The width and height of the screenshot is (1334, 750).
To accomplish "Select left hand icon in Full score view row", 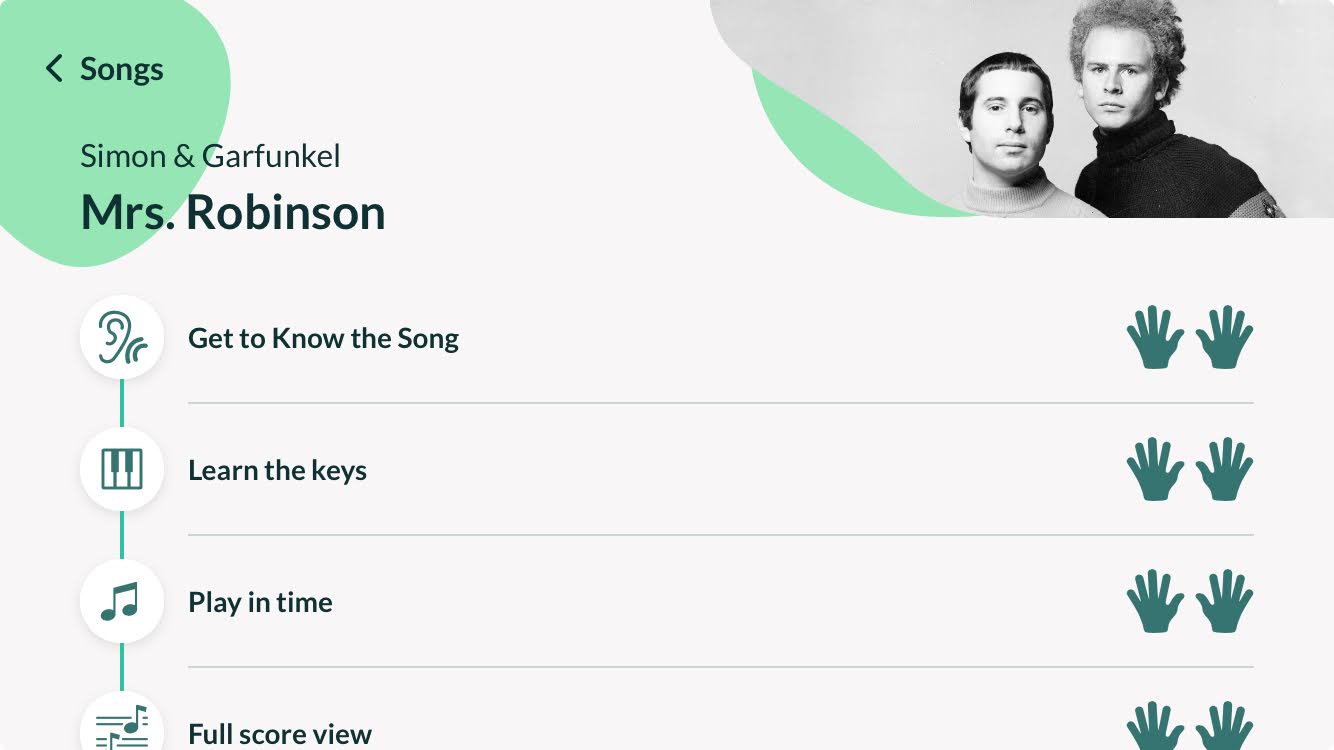I will tap(1155, 726).
